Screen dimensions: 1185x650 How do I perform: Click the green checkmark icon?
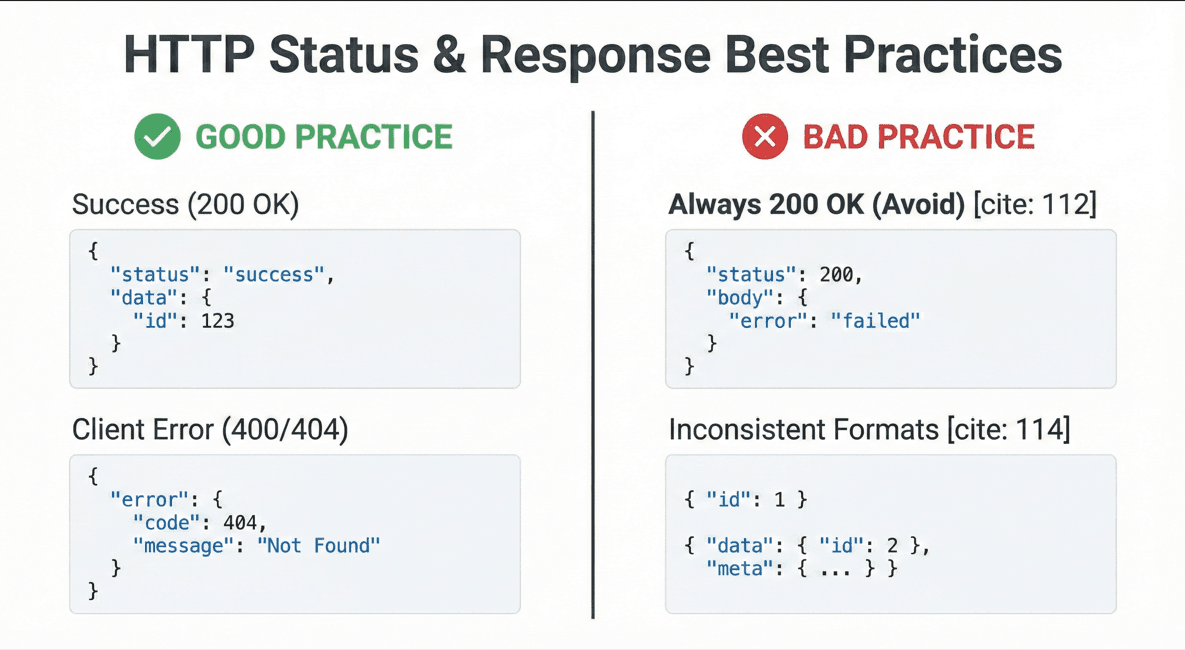coord(157,137)
